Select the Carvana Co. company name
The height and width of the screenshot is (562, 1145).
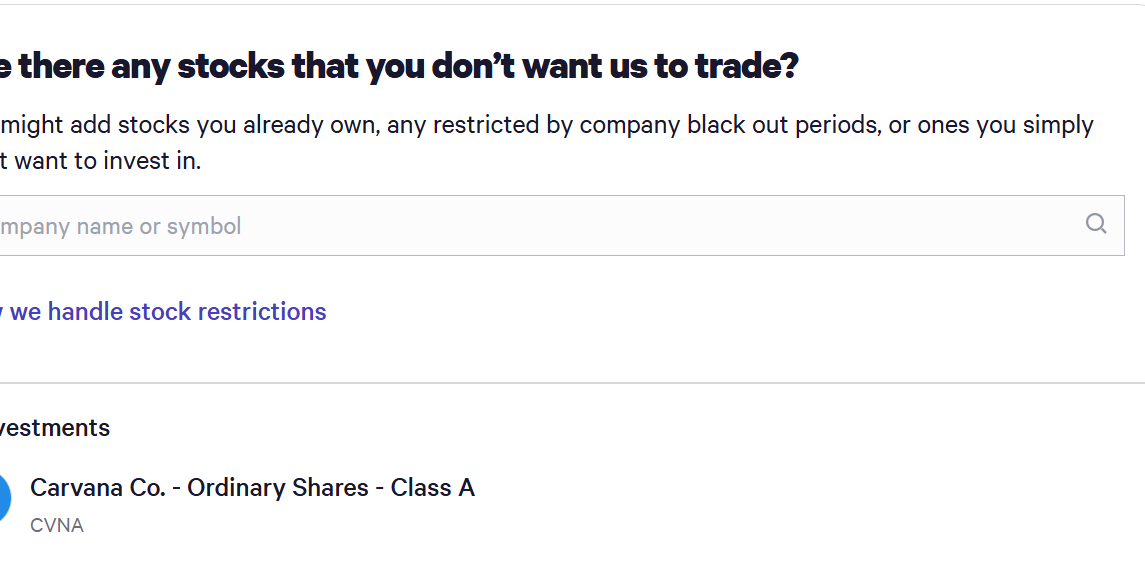(x=98, y=488)
